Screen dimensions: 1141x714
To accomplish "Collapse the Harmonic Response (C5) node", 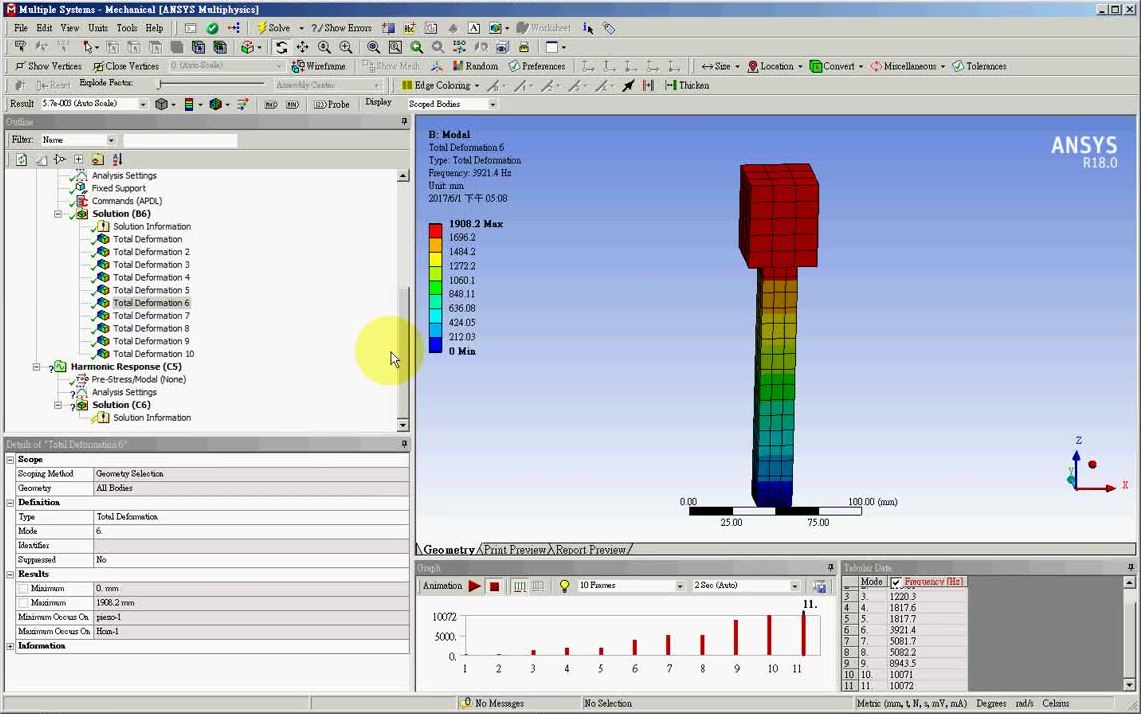I will (x=36, y=367).
